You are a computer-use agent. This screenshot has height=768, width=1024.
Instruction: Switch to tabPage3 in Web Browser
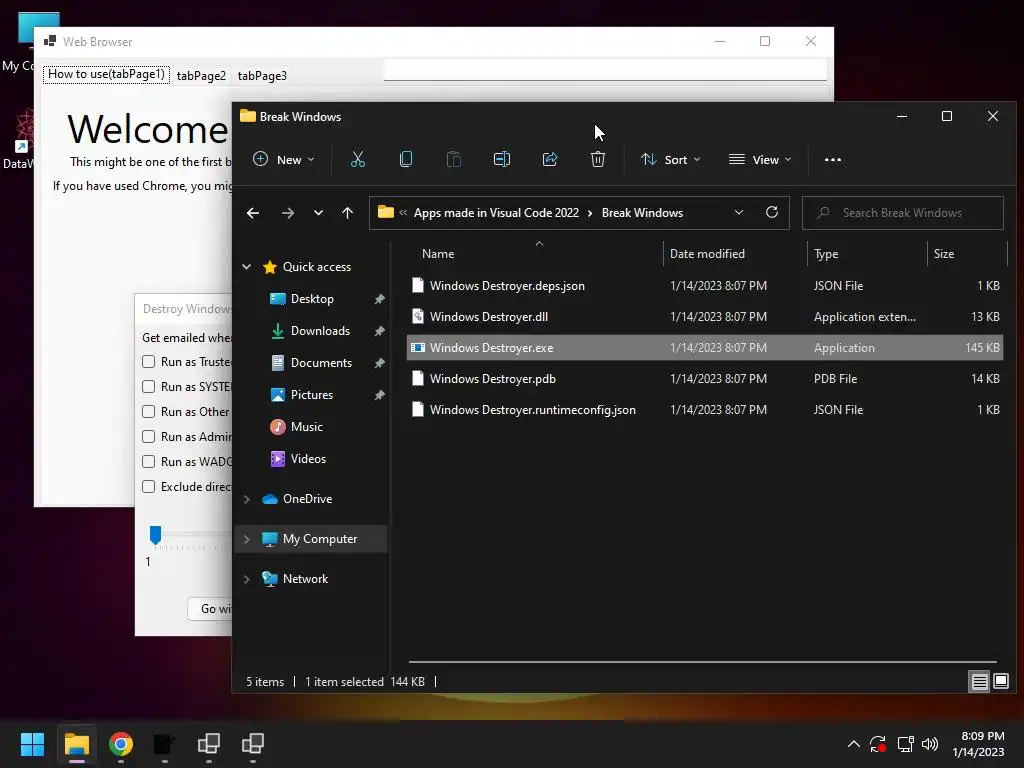click(x=262, y=76)
